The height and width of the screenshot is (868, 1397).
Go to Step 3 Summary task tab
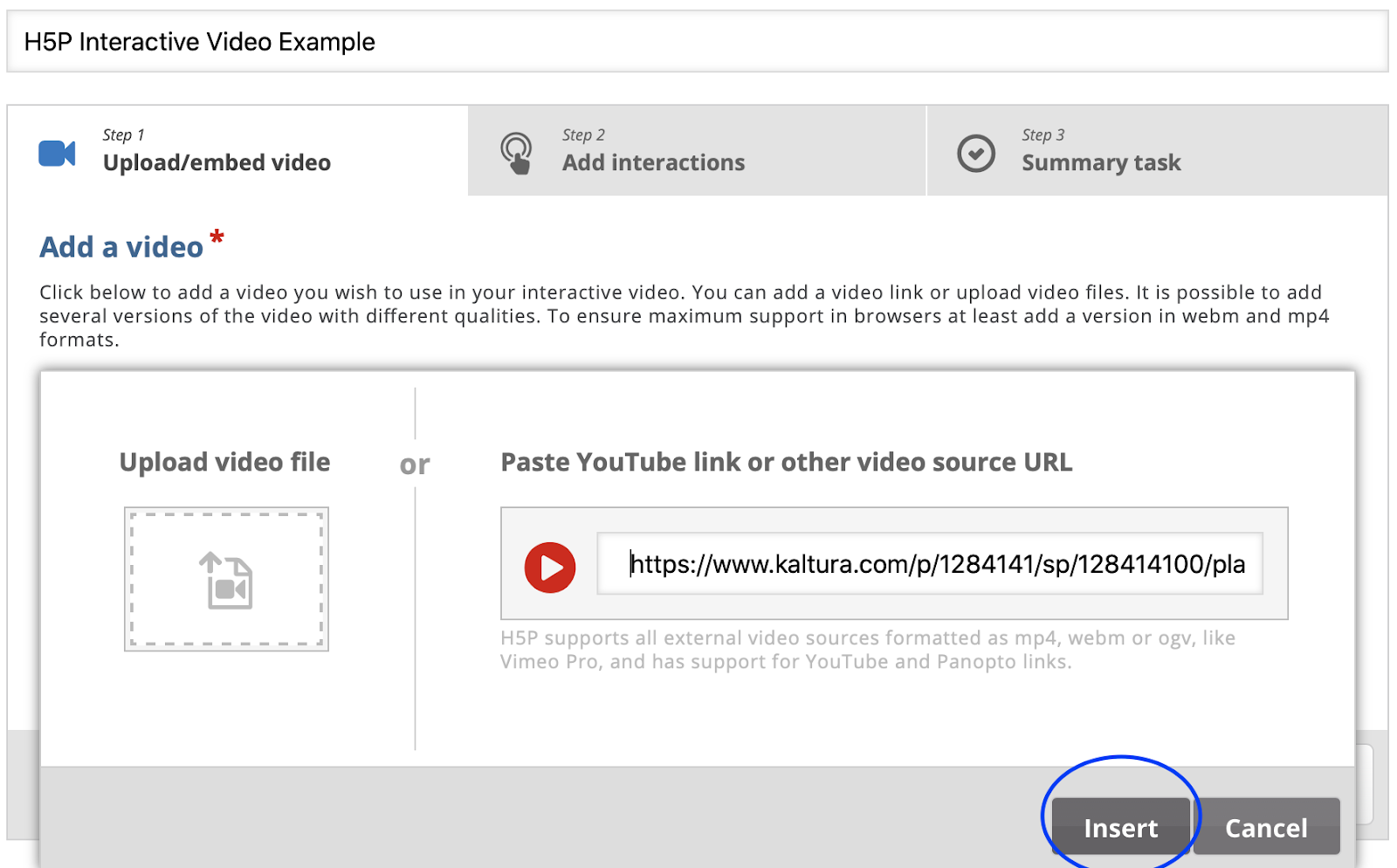tap(1157, 150)
